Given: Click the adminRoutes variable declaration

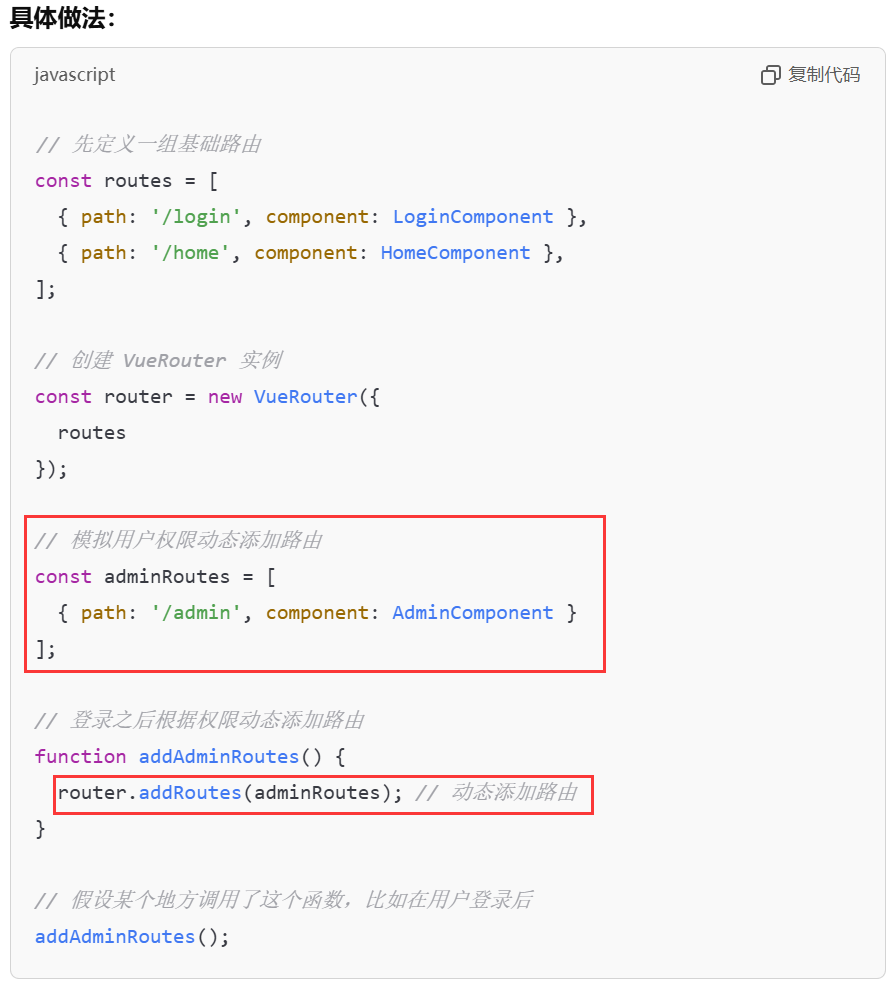Looking at the screenshot, I should [167, 577].
